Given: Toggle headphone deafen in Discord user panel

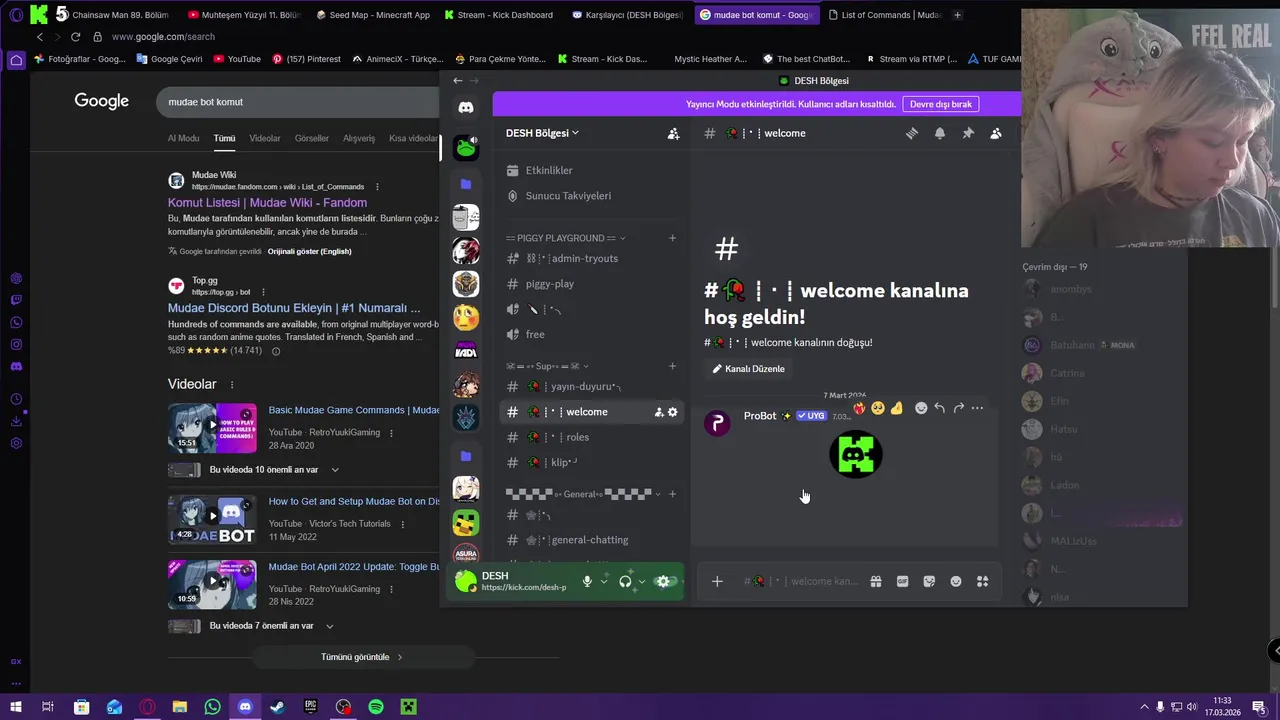Looking at the screenshot, I should [x=625, y=581].
